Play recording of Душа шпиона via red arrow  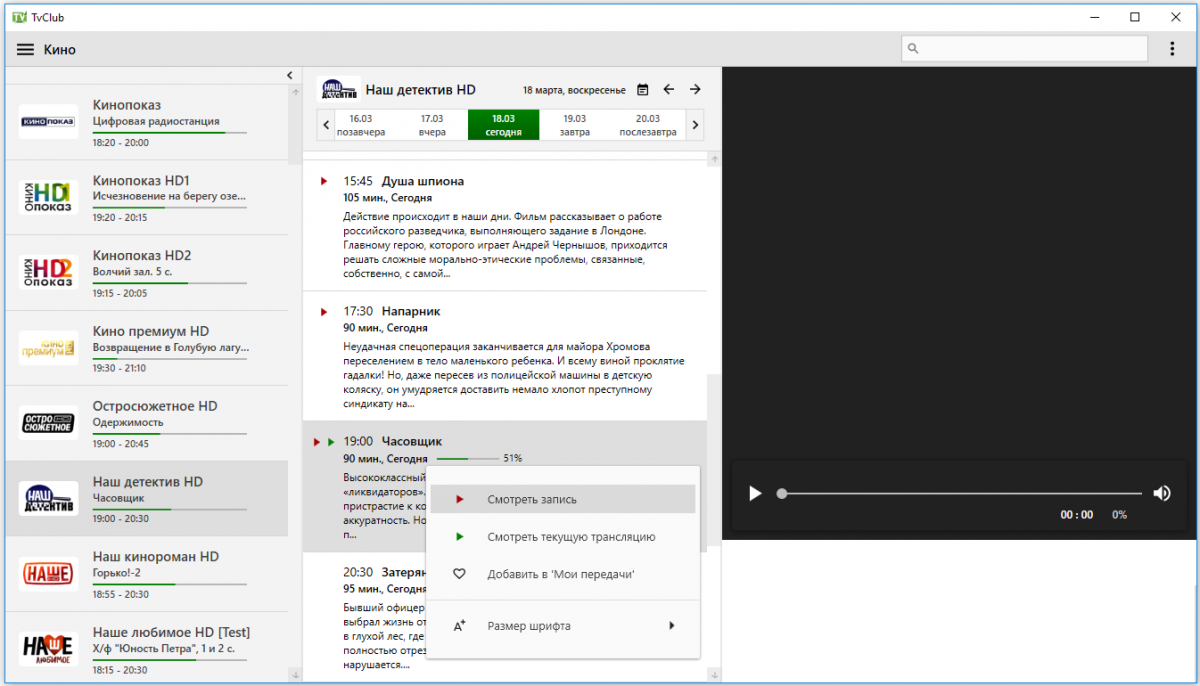(x=324, y=181)
